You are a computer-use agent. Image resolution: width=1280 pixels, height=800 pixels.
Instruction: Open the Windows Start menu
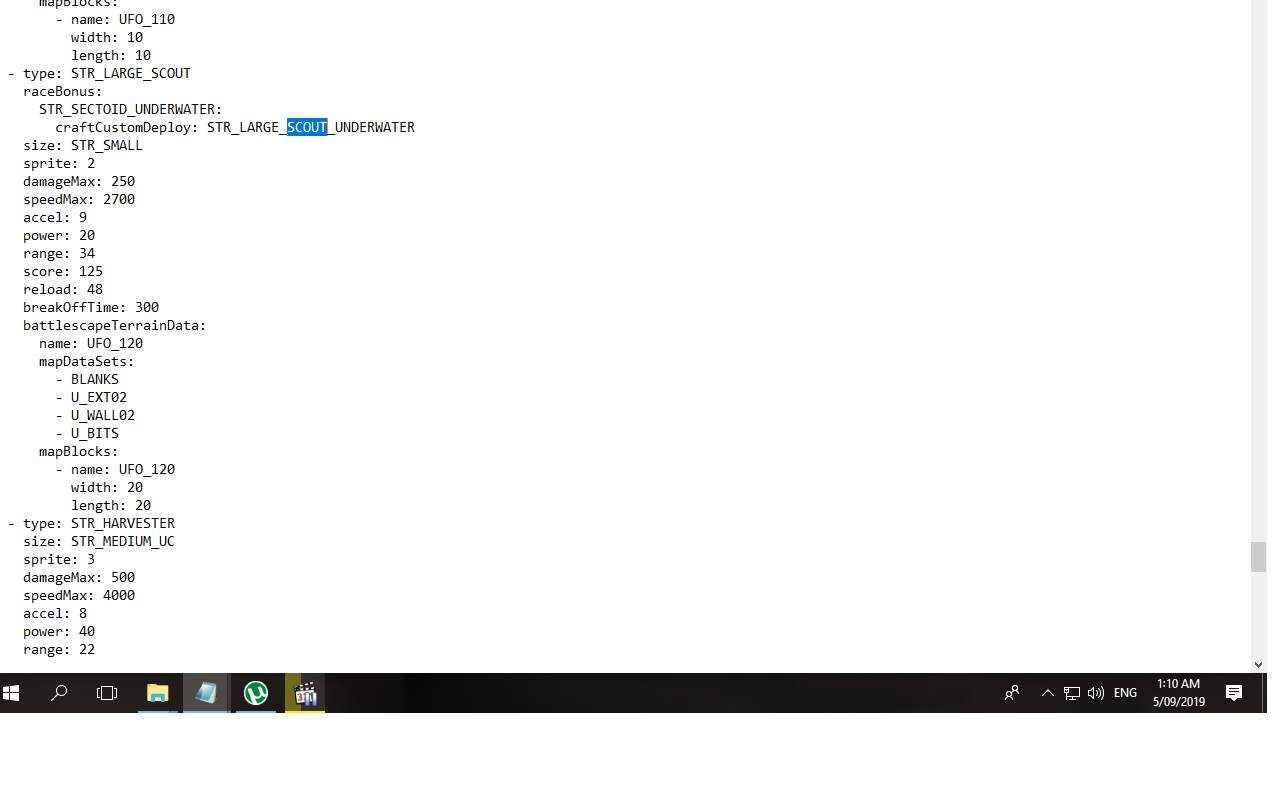coord(11,692)
